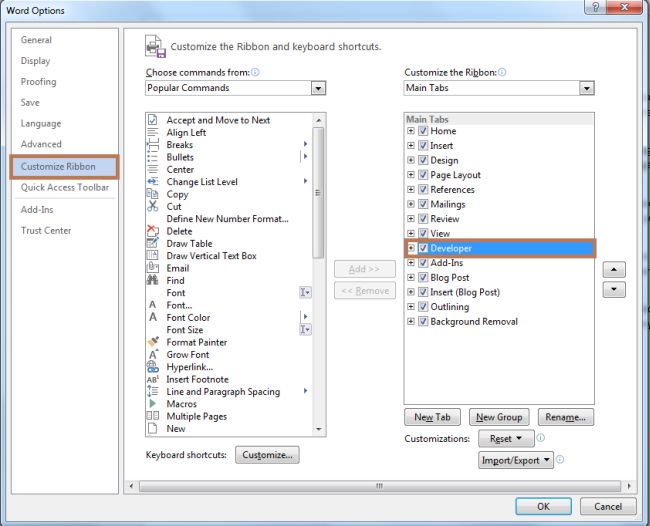Click the Move Down arrow button
Image resolution: width=650 pixels, height=526 pixels.
pyautogui.click(x=614, y=289)
